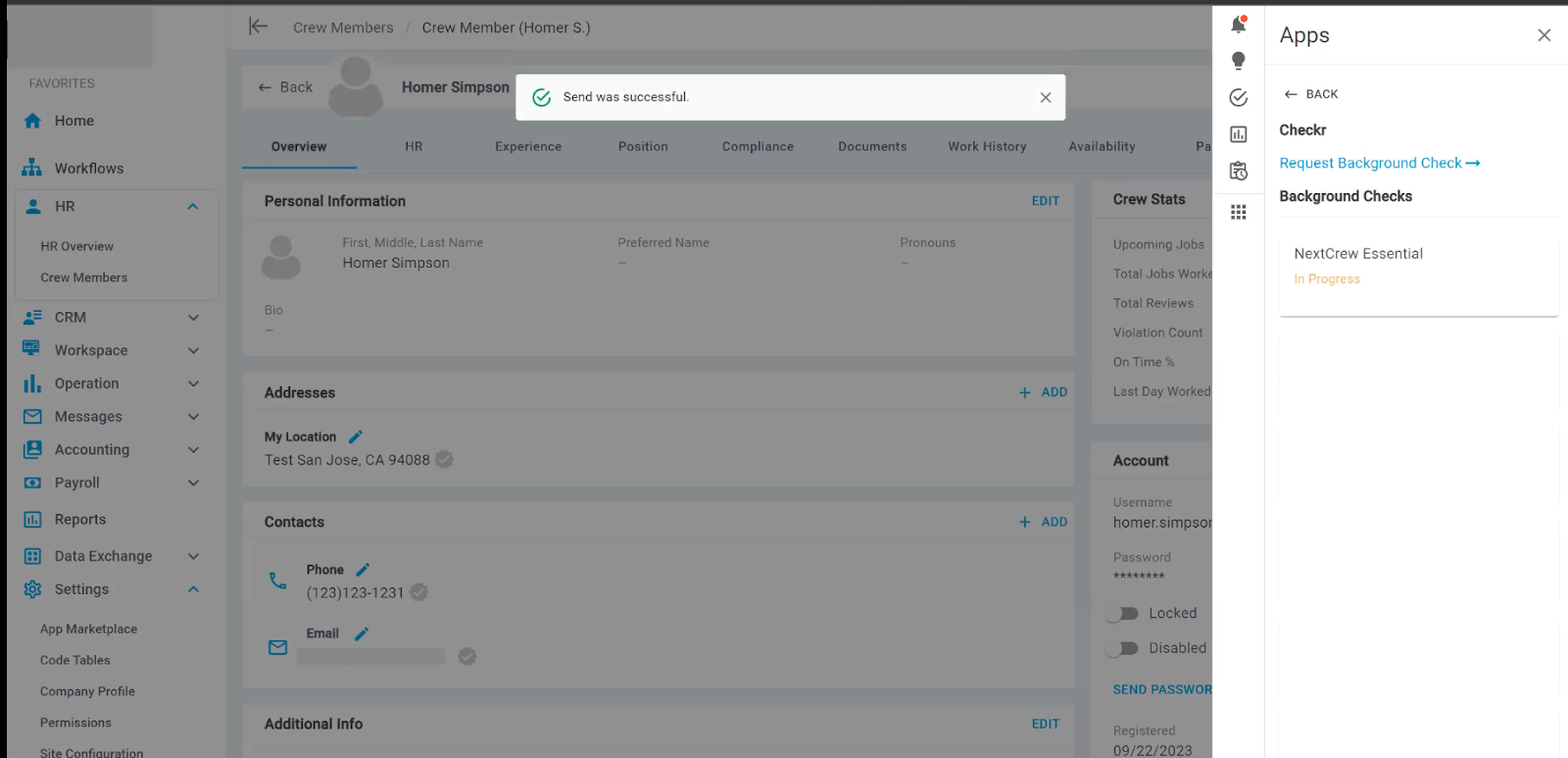Expand the Operation menu chevron
This screenshot has width=1568, height=758.
coord(193,383)
